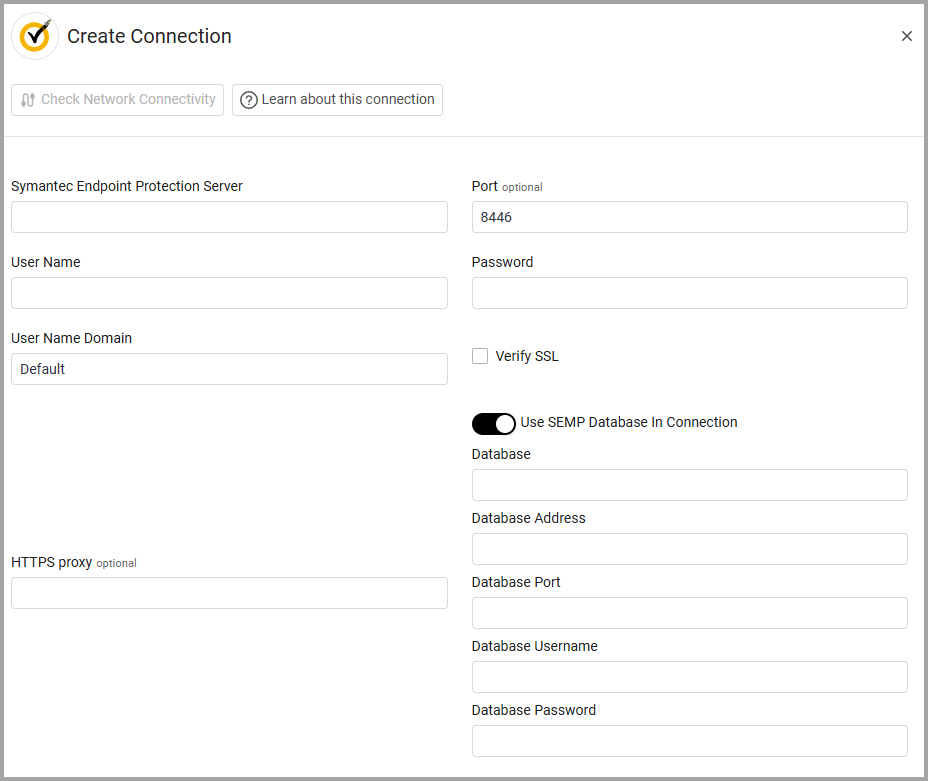Click the Symantec shield logo icon
Screen dimensions: 928x781
[35, 35]
